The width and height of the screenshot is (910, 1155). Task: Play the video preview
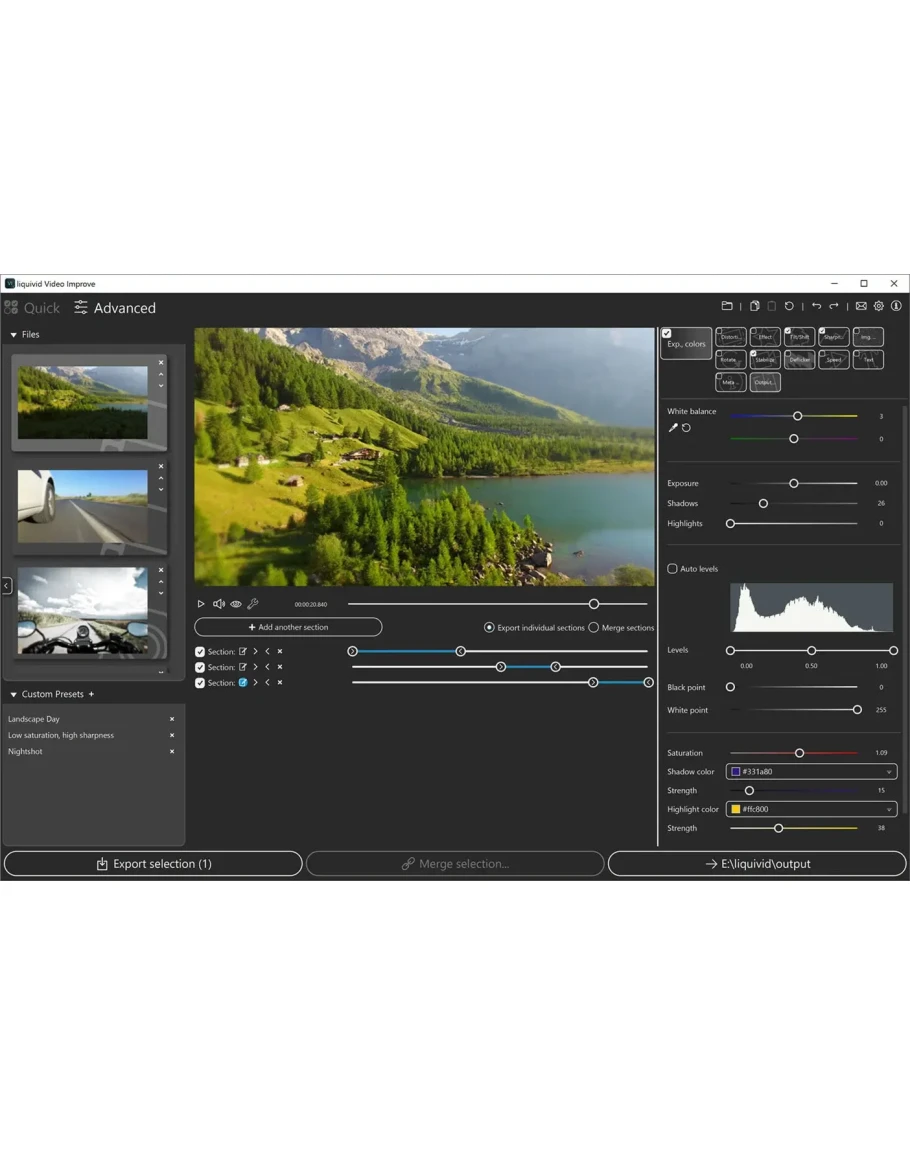(201, 604)
